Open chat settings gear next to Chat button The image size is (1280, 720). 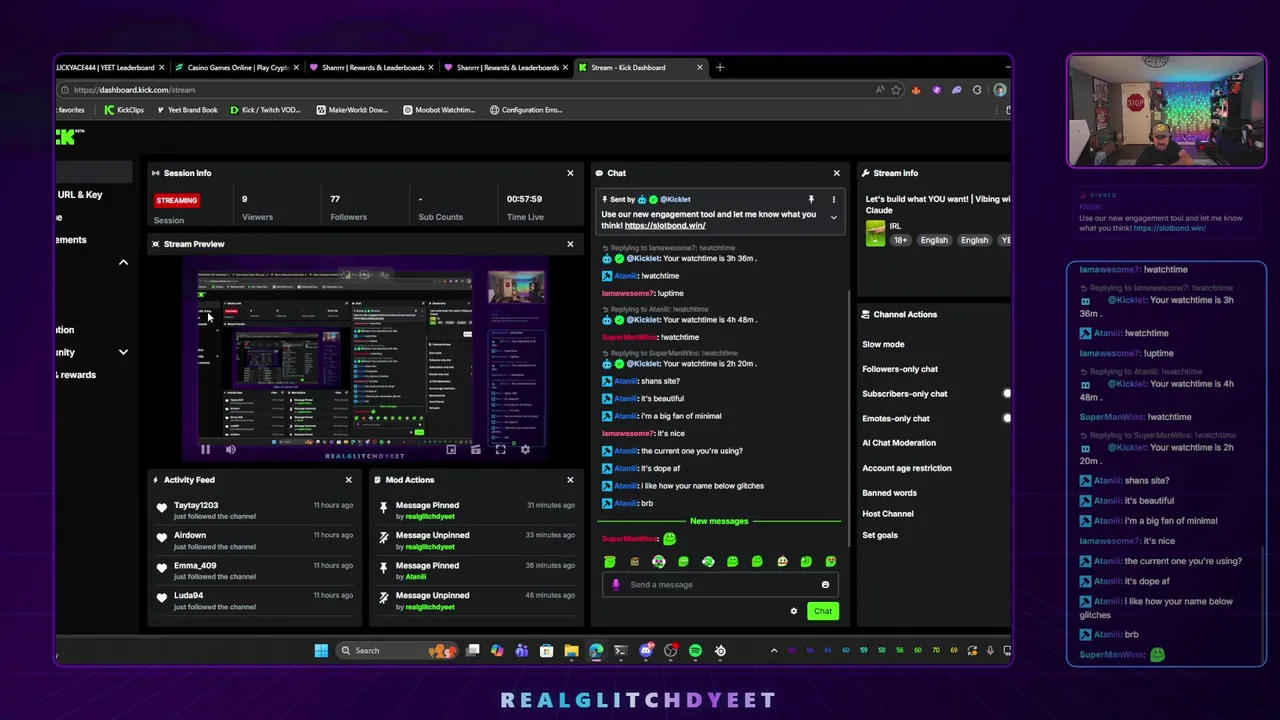(794, 611)
